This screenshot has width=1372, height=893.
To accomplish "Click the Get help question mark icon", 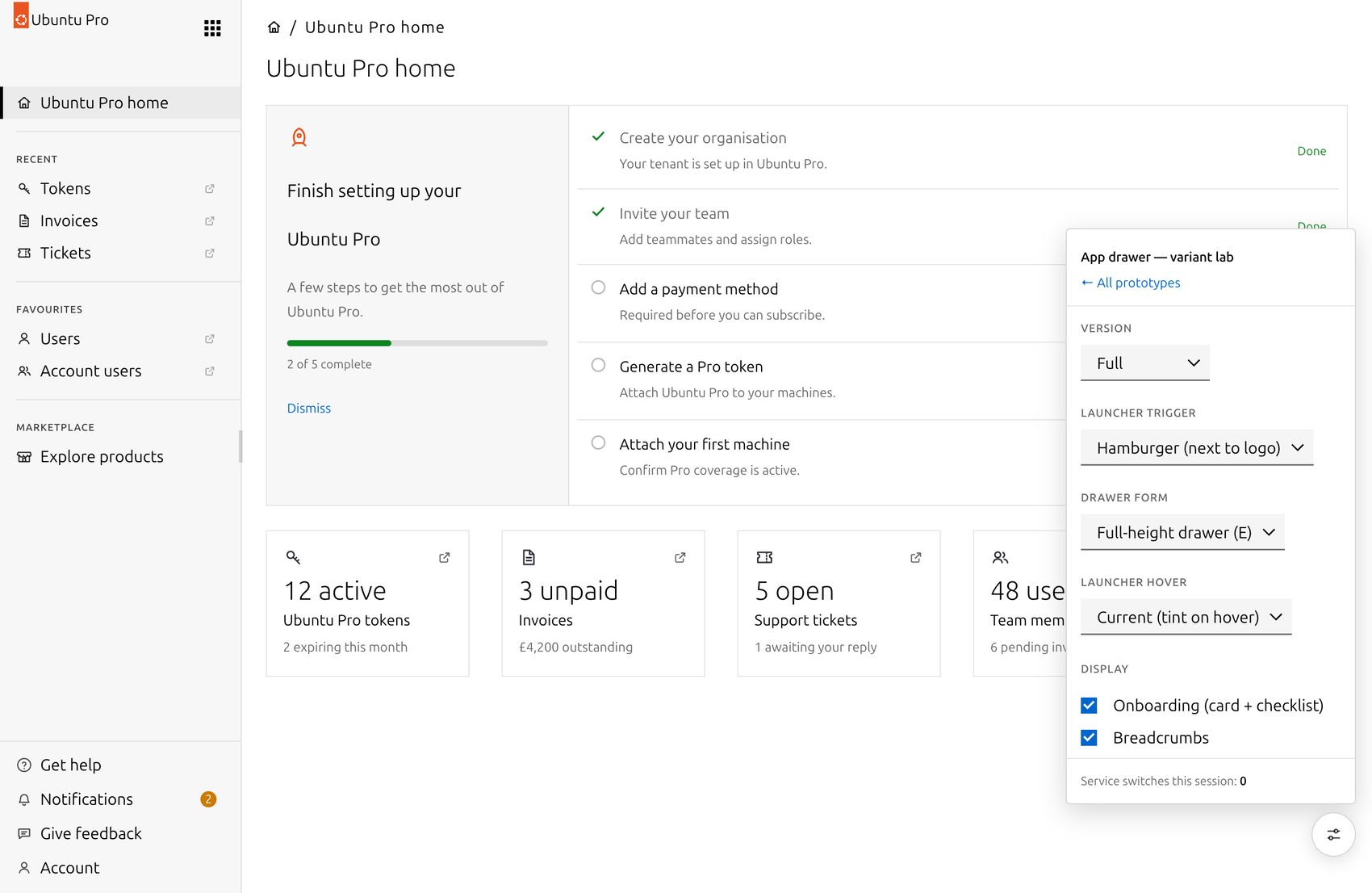I will pyautogui.click(x=24, y=765).
